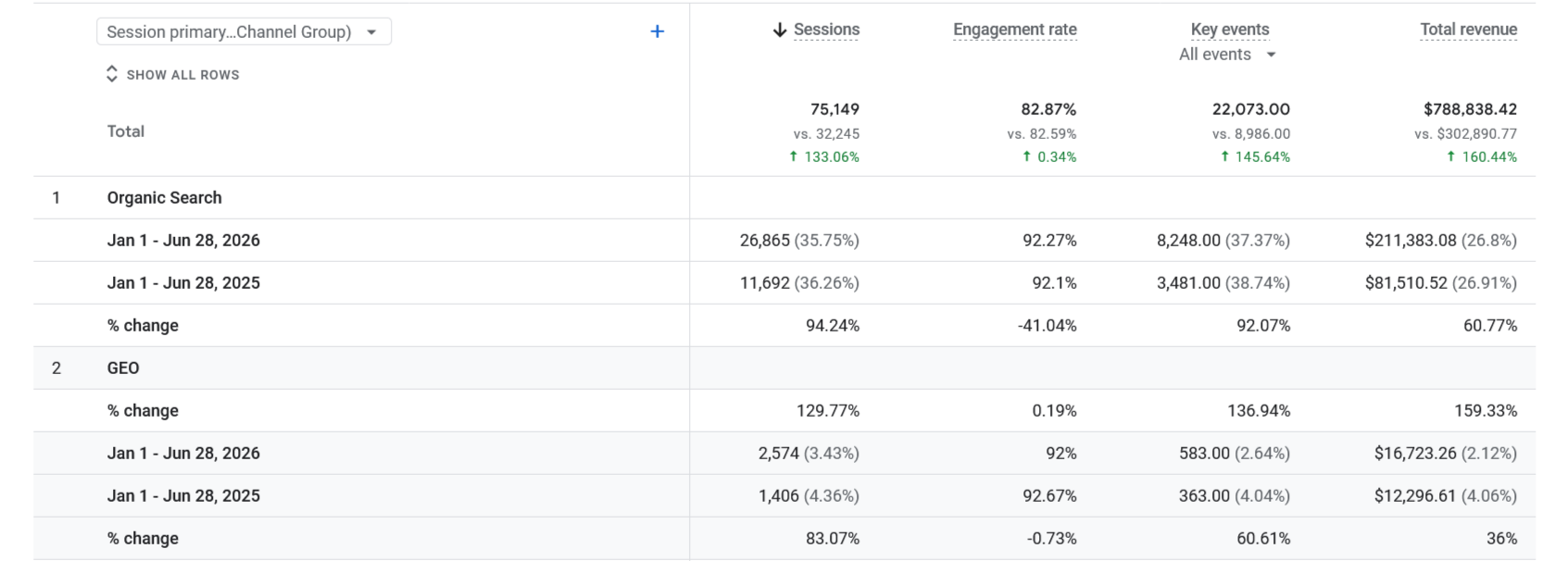Click the key events increase 145.64%
The width and height of the screenshot is (1568, 561).
(x=1255, y=157)
